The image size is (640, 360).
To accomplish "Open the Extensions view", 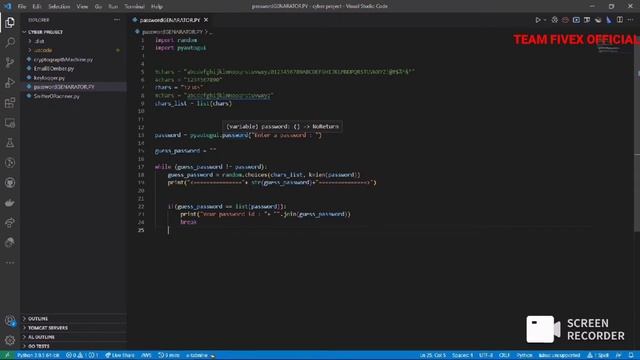I will click(x=10, y=102).
